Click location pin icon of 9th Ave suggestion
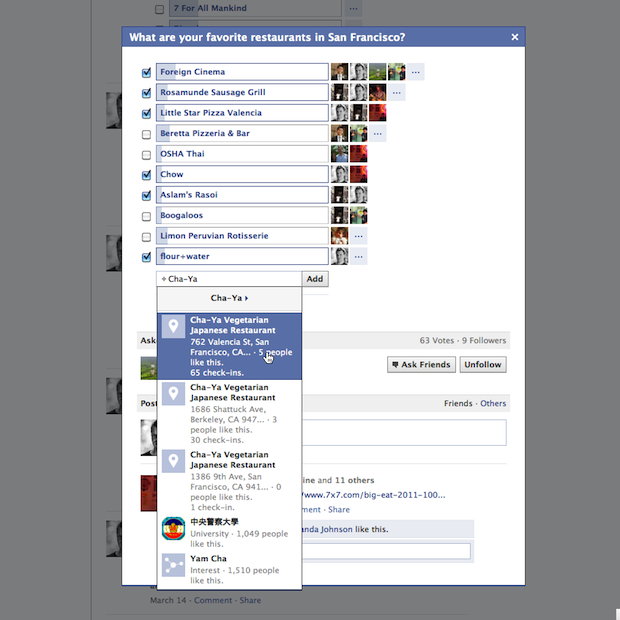The image size is (620, 620). [x=173, y=461]
